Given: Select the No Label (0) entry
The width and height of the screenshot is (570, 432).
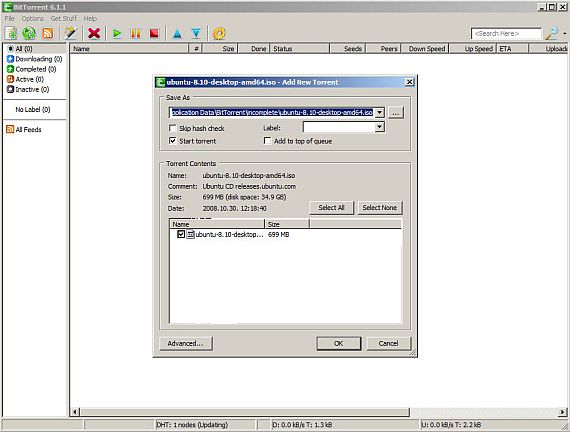Looking at the screenshot, I should pyautogui.click(x=33, y=109).
